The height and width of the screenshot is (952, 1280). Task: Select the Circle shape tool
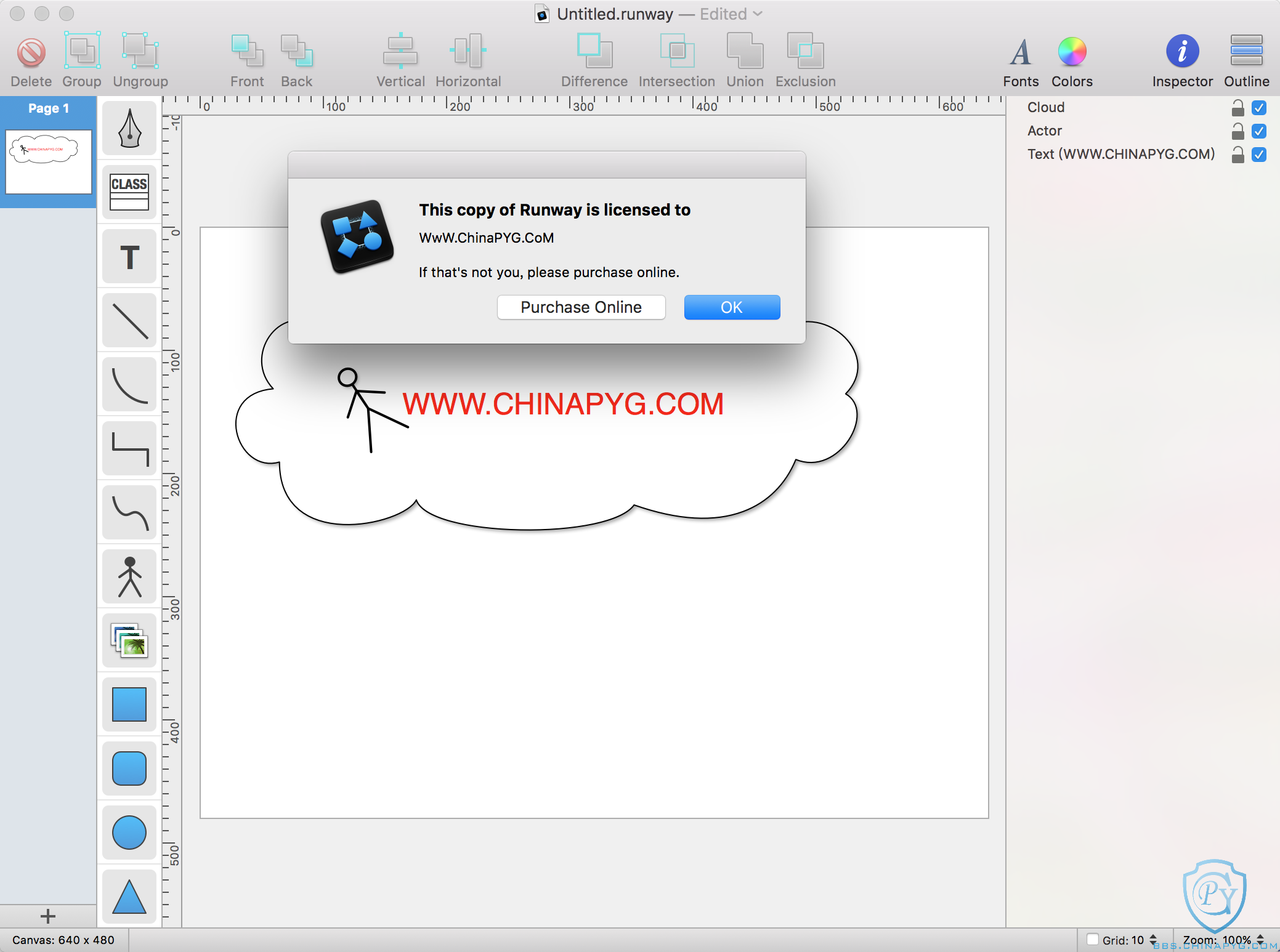pyautogui.click(x=129, y=833)
